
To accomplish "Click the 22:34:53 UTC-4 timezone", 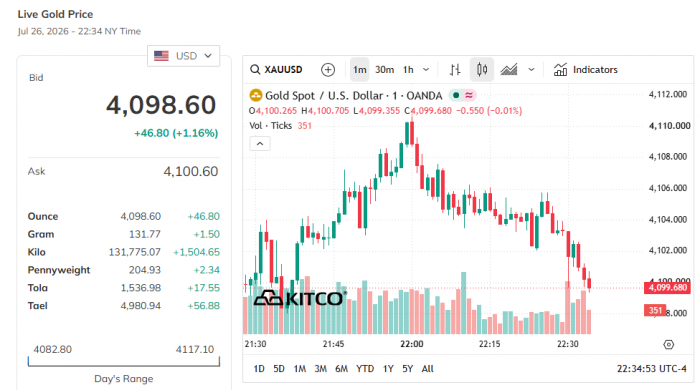I will point(652,369).
